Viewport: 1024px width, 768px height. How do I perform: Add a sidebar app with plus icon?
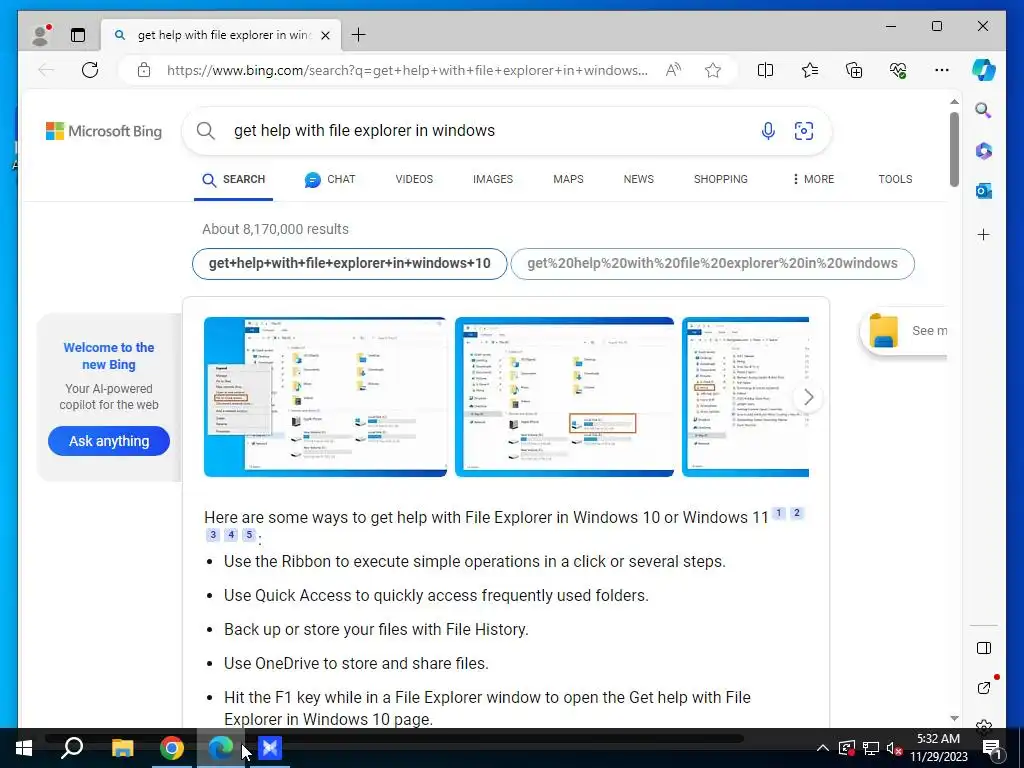[x=984, y=234]
